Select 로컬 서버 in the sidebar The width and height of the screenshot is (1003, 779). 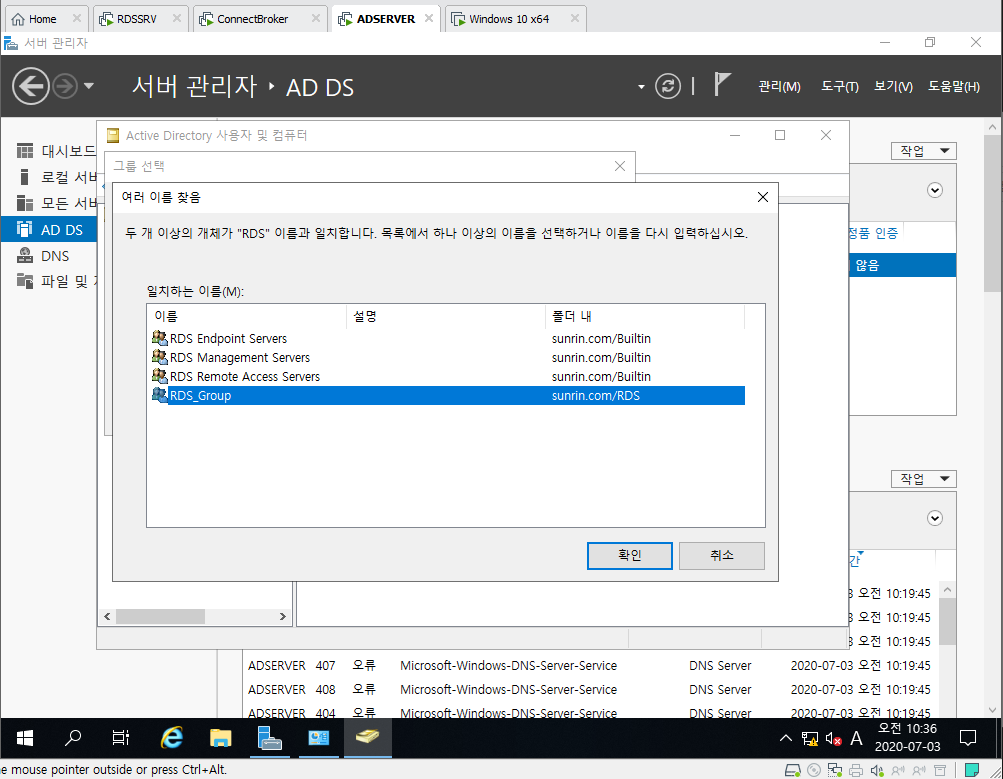pos(49,177)
